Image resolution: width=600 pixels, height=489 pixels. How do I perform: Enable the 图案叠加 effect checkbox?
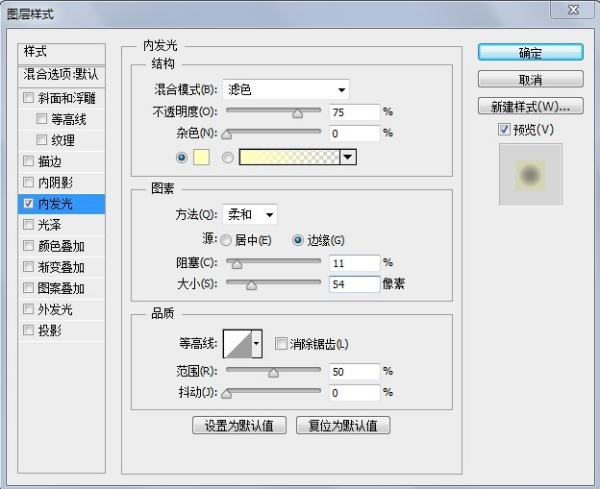(28, 287)
